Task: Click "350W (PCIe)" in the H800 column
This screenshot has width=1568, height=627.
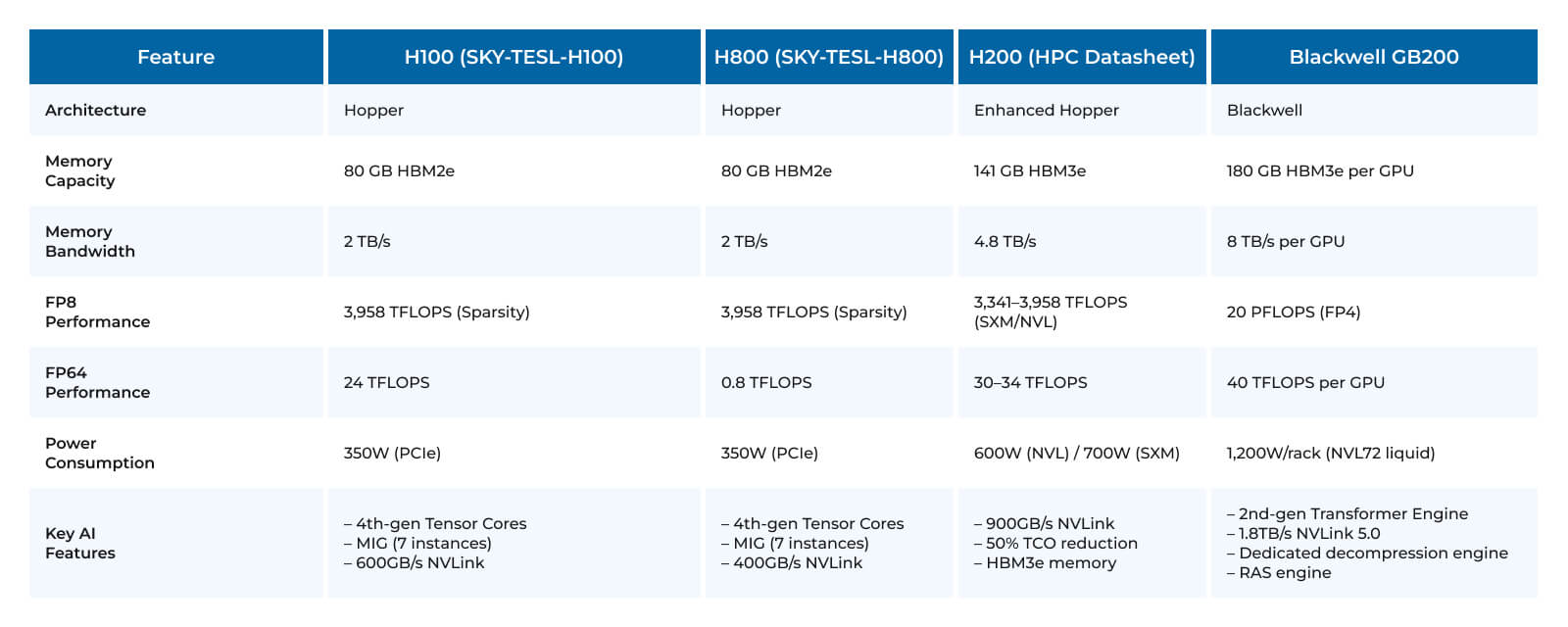Action: (x=769, y=453)
